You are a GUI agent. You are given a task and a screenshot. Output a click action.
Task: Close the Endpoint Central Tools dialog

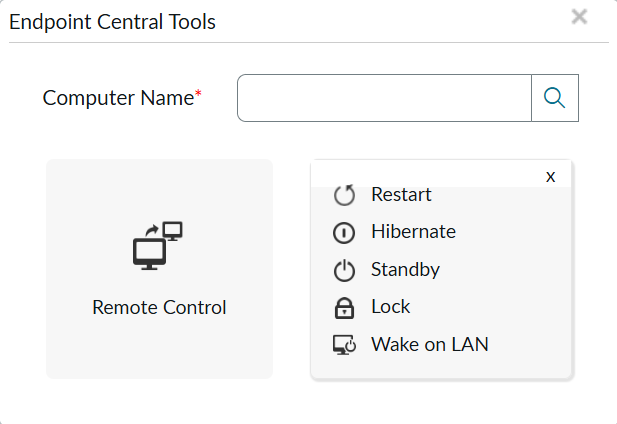coord(578,17)
